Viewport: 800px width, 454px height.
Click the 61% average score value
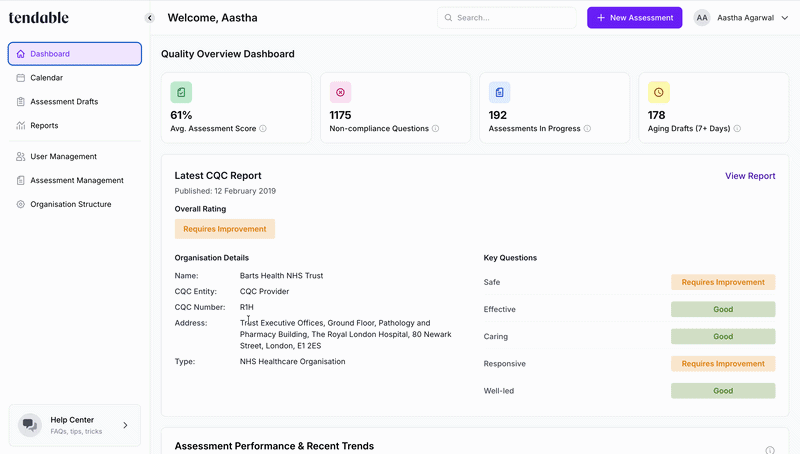coord(181,115)
